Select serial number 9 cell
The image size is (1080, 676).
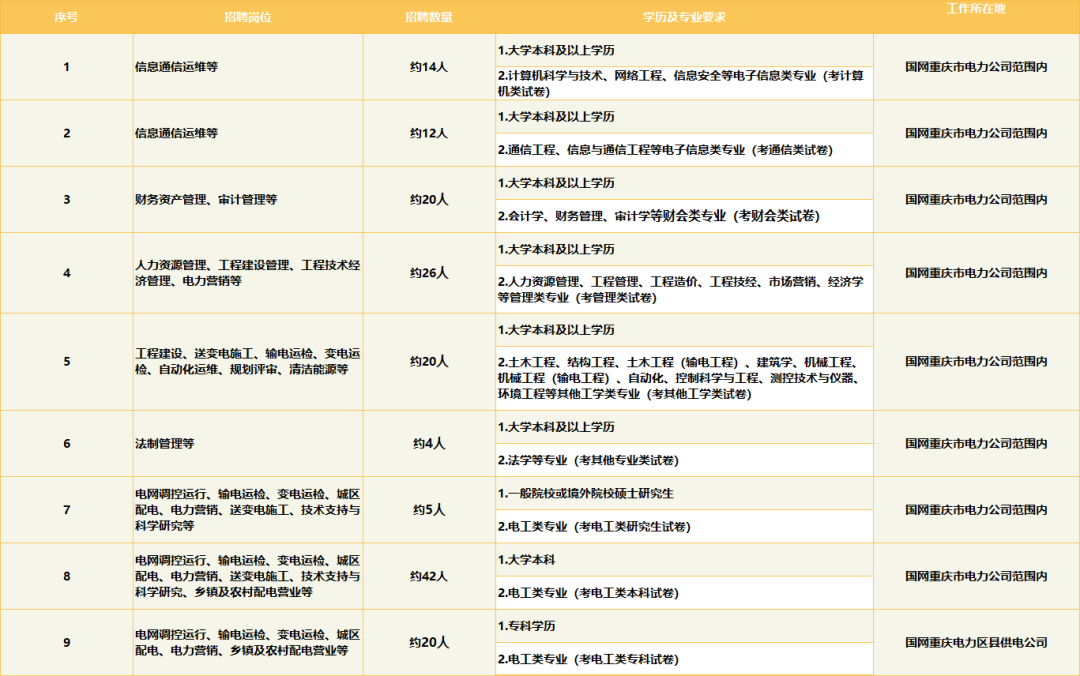(67, 642)
